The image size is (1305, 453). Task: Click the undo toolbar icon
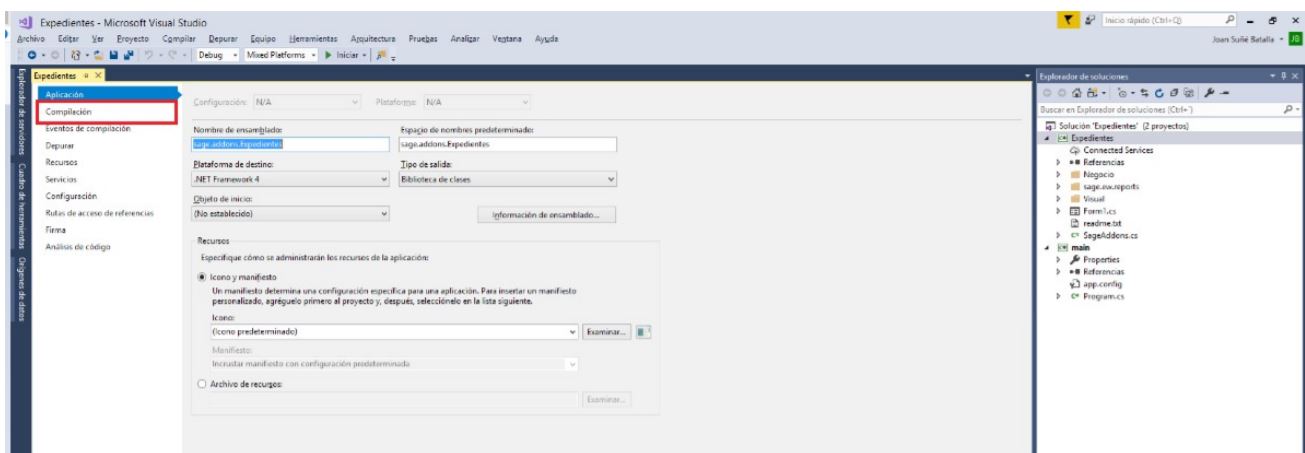click(x=149, y=55)
